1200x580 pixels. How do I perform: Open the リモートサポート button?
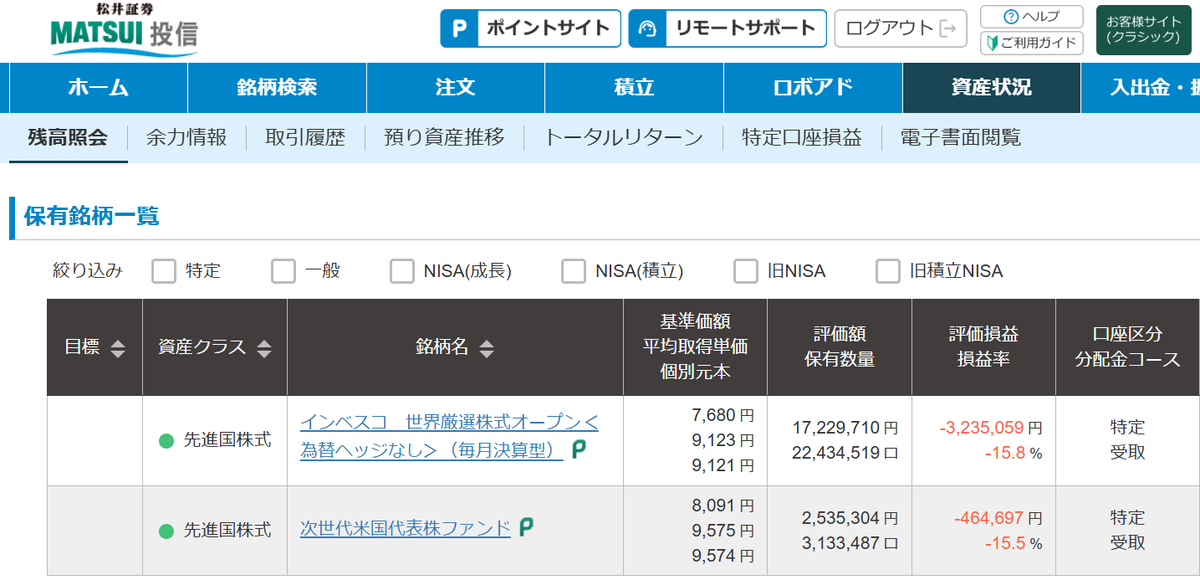pyautogui.click(x=728, y=28)
